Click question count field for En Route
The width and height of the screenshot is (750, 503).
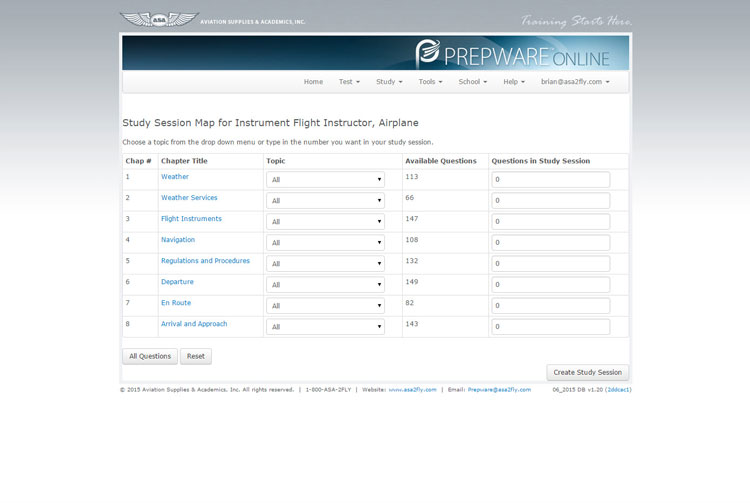point(550,306)
